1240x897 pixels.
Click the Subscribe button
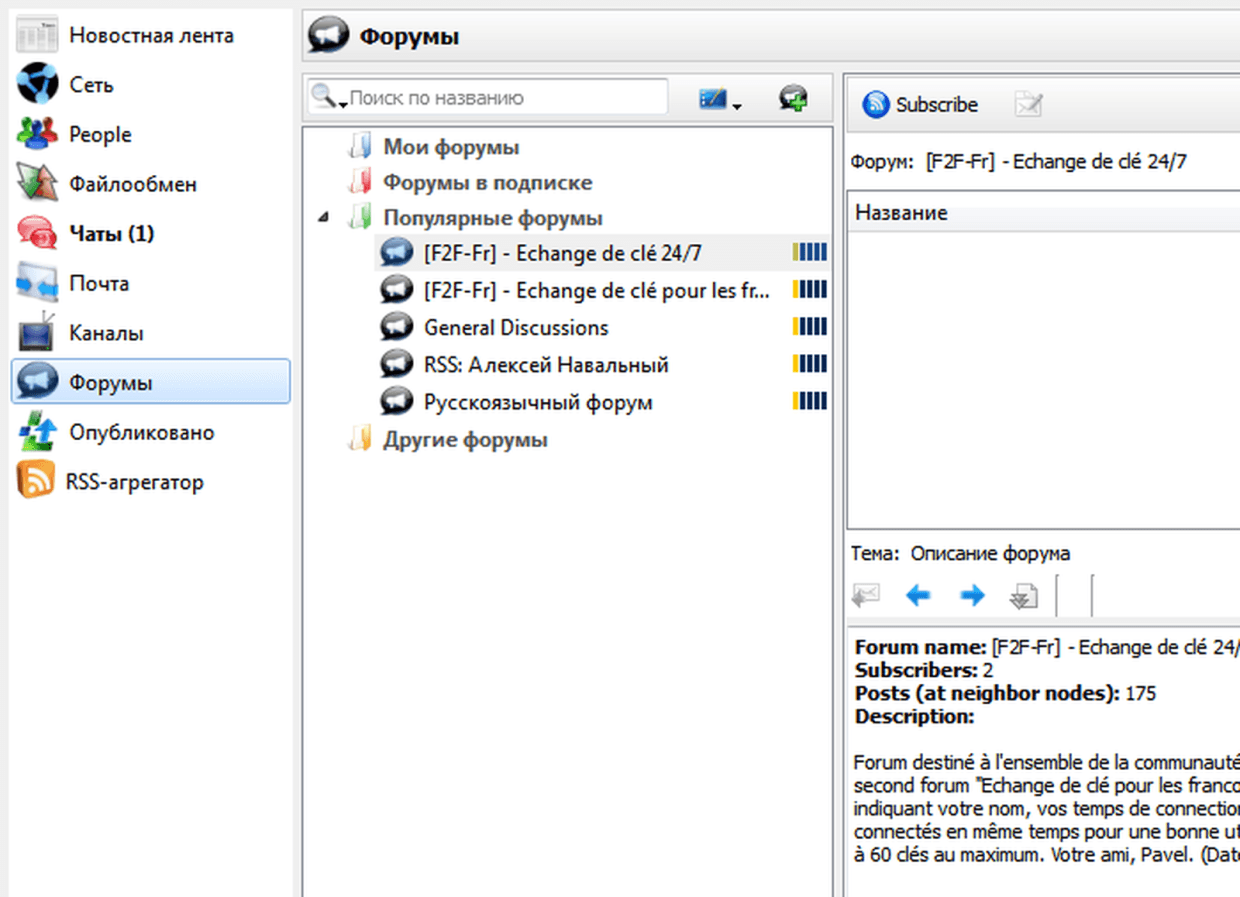pos(920,104)
